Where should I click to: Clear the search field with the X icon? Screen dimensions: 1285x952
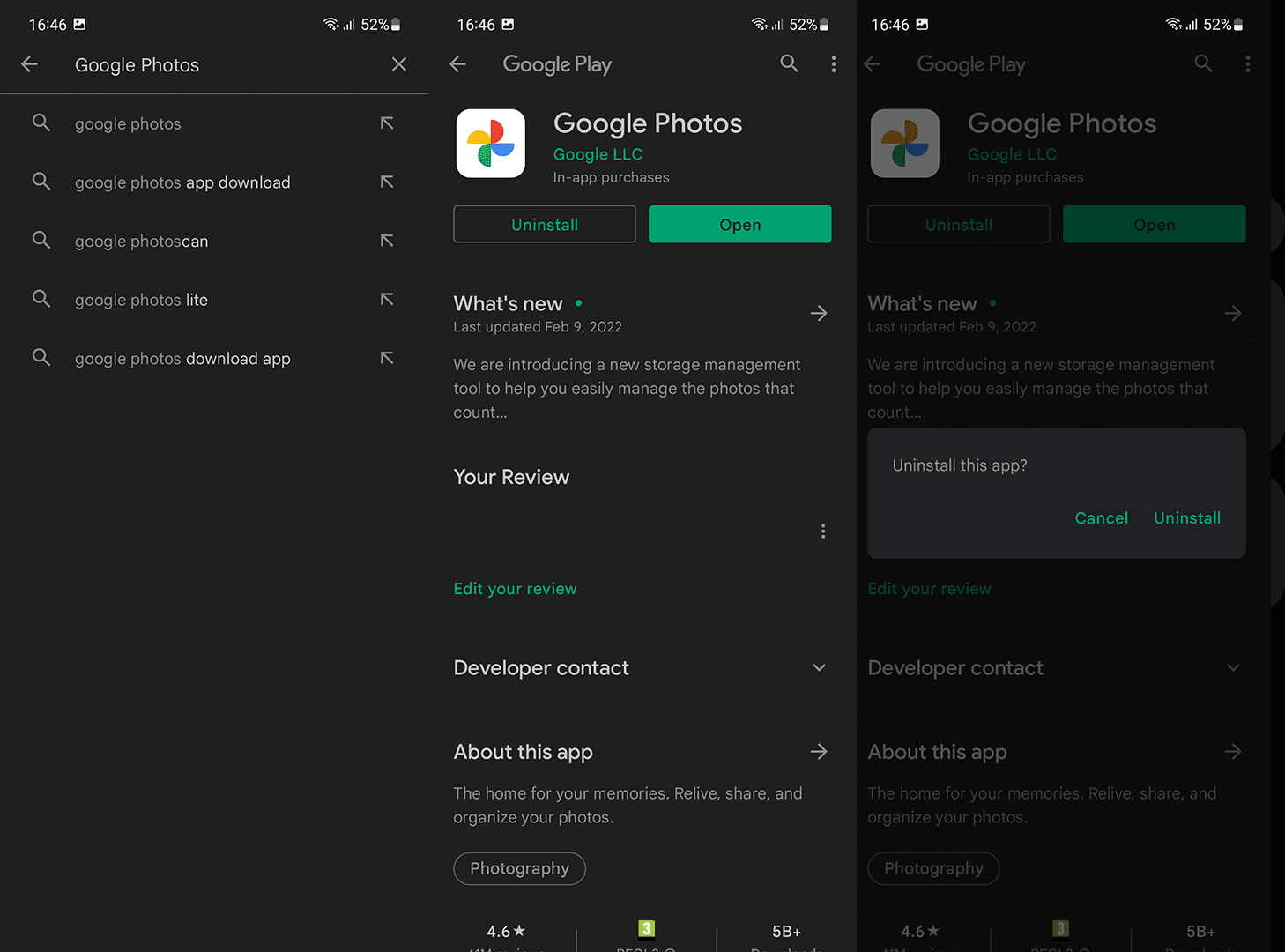pos(398,64)
